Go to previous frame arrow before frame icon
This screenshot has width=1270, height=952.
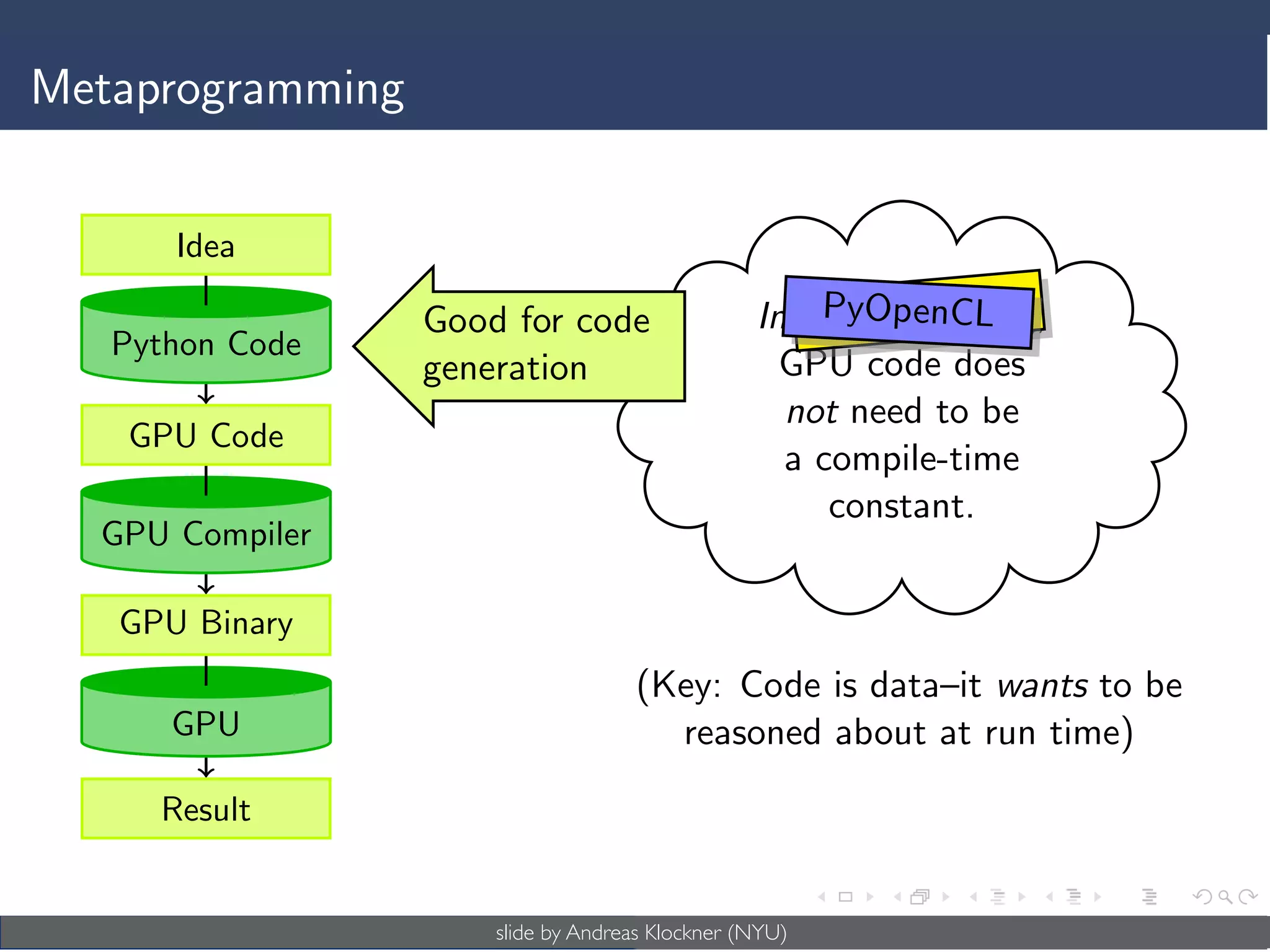pyautogui.click(x=897, y=897)
